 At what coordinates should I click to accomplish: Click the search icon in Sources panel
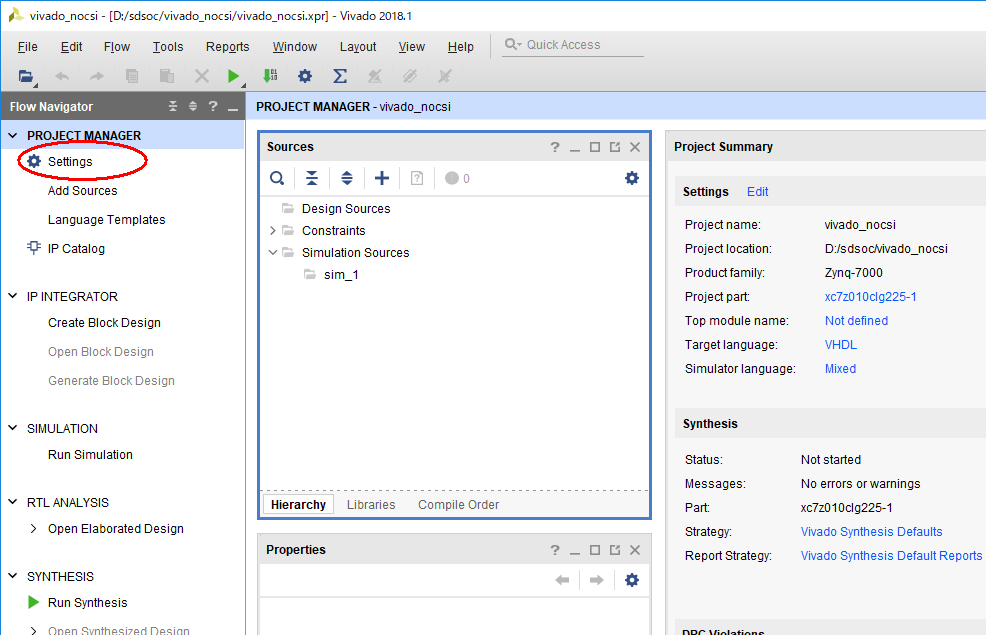tap(277, 178)
